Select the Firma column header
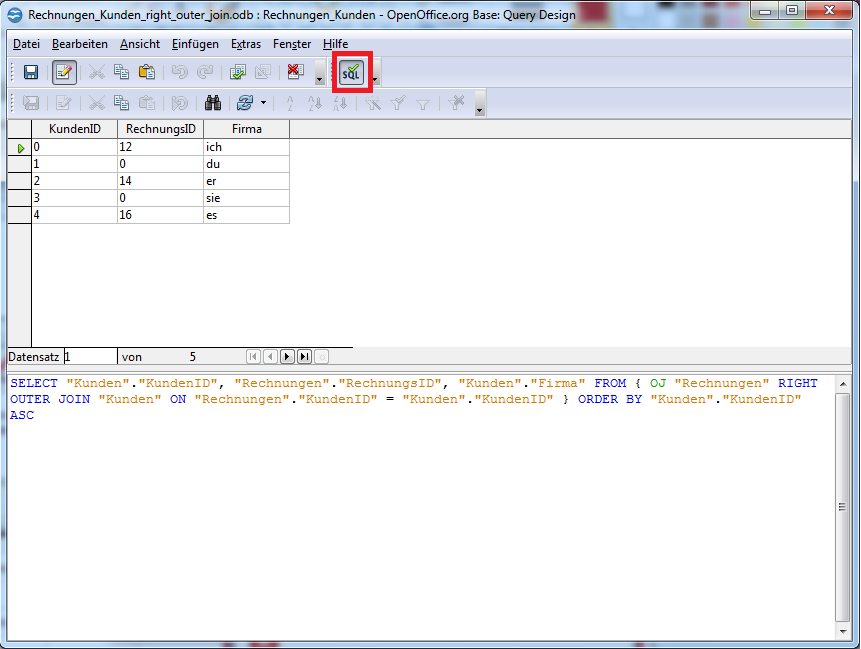The width and height of the screenshot is (861, 649). 247,129
